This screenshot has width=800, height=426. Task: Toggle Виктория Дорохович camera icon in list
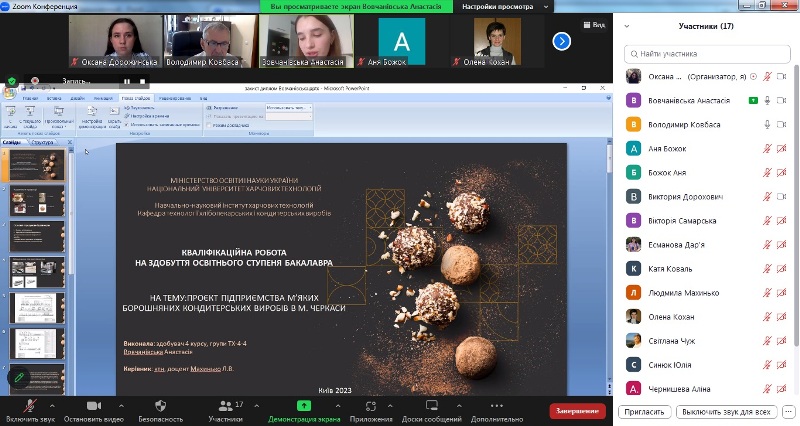[x=781, y=196]
